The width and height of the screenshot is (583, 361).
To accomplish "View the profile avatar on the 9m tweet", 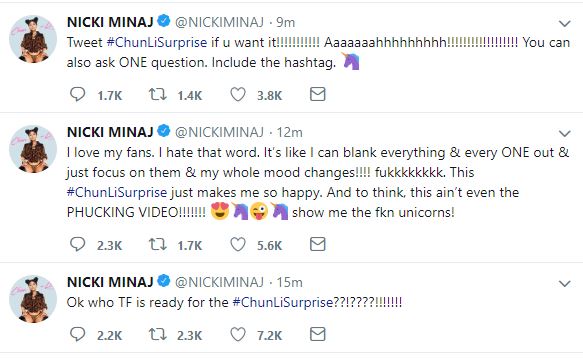I will pos(33,39).
